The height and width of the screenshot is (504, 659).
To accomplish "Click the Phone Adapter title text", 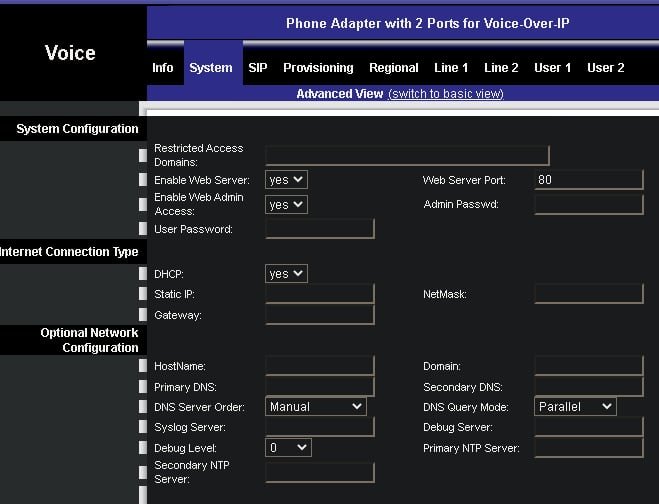I will (427, 23).
